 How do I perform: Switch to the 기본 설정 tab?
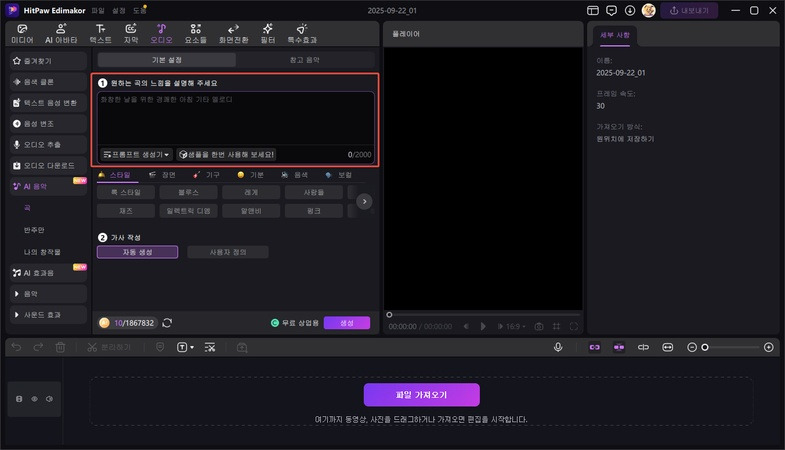point(167,60)
